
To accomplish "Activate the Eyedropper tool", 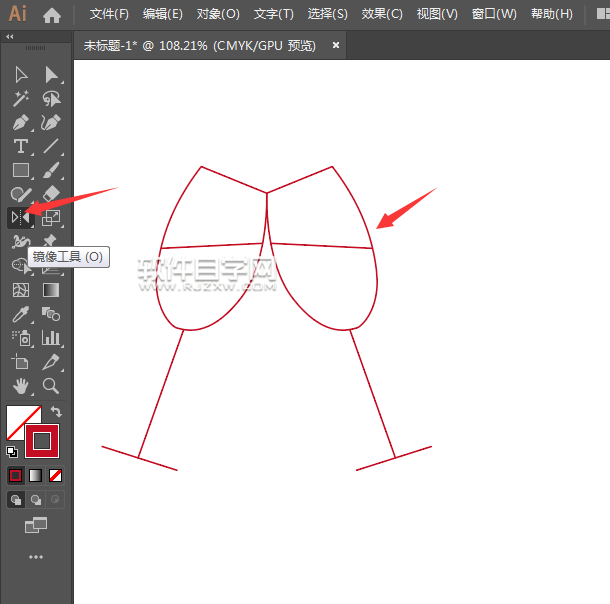I will pos(20,314).
